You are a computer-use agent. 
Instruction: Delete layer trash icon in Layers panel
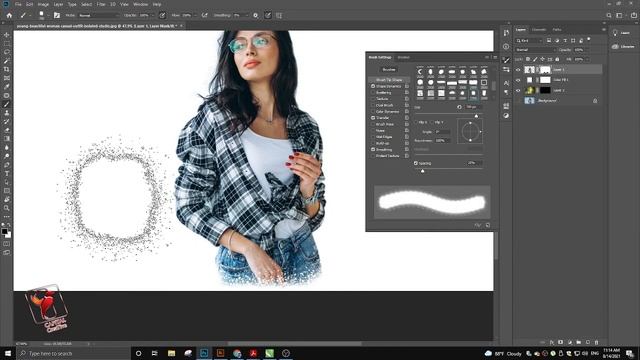pos(596,342)
